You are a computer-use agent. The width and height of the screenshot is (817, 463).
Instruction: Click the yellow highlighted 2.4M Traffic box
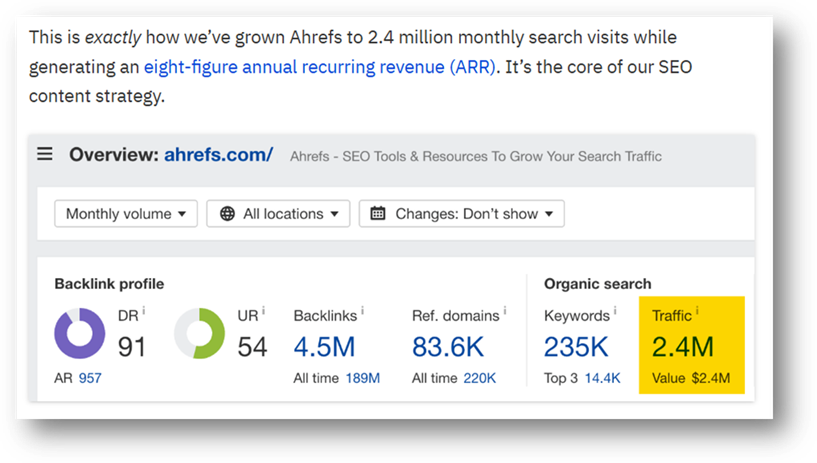(x=691, y=344)
